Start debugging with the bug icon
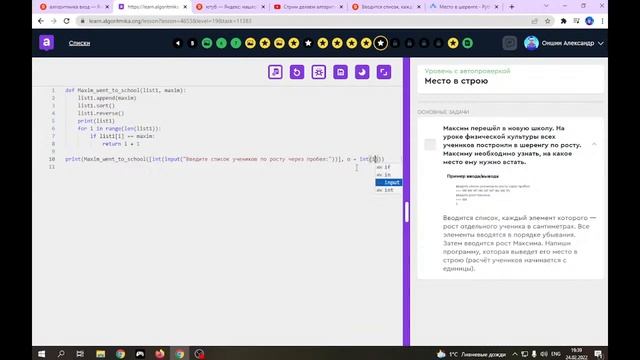Screen dimensions: 640x360 tap(319, 72)
